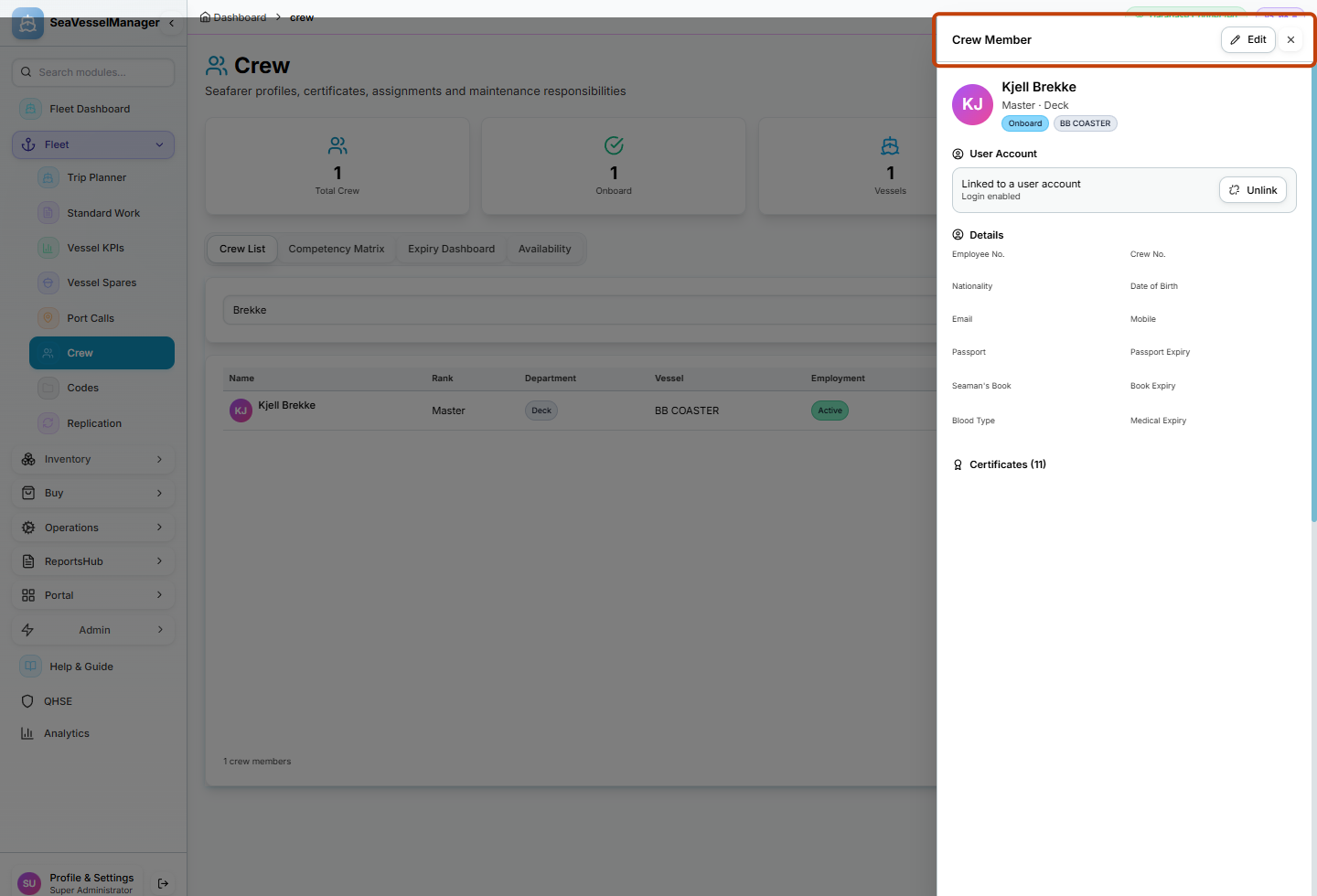The height and width of the screenshot is (896, 1317).
Task: Click the Portal grid icon
Action: [28, 595]
